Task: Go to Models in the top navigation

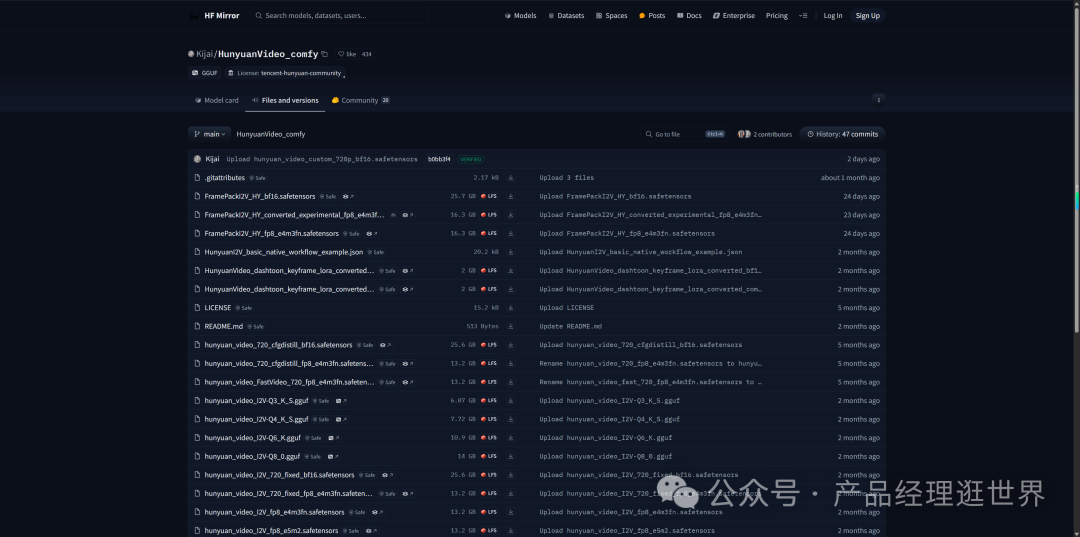Action: click(521, 15)
